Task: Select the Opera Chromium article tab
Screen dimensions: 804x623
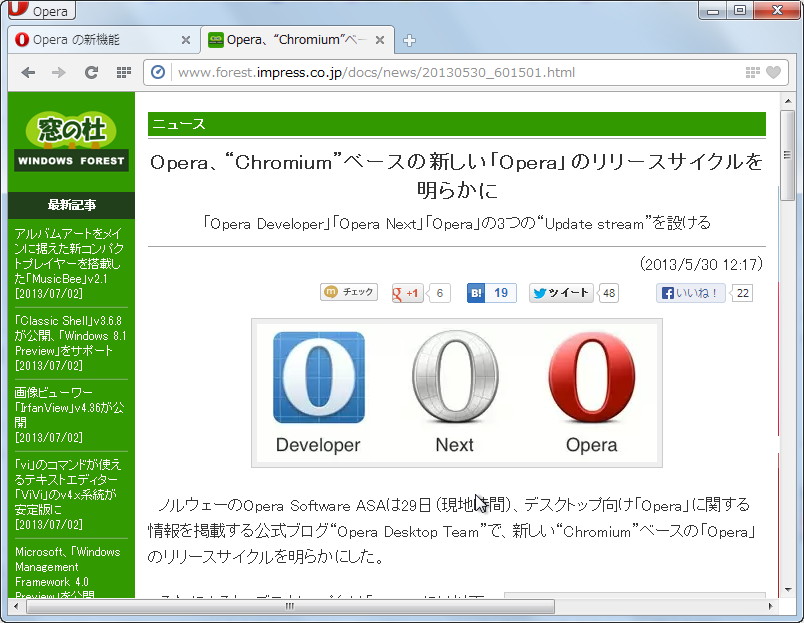Action: 285,40
